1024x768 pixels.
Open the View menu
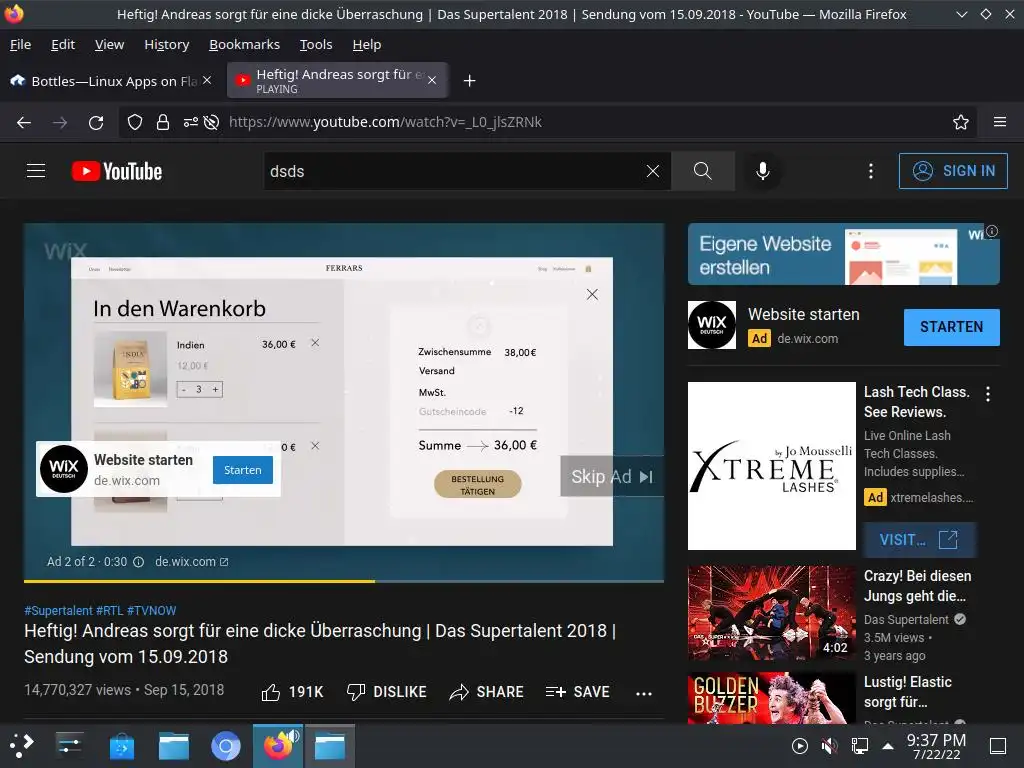tap(109, 44)
